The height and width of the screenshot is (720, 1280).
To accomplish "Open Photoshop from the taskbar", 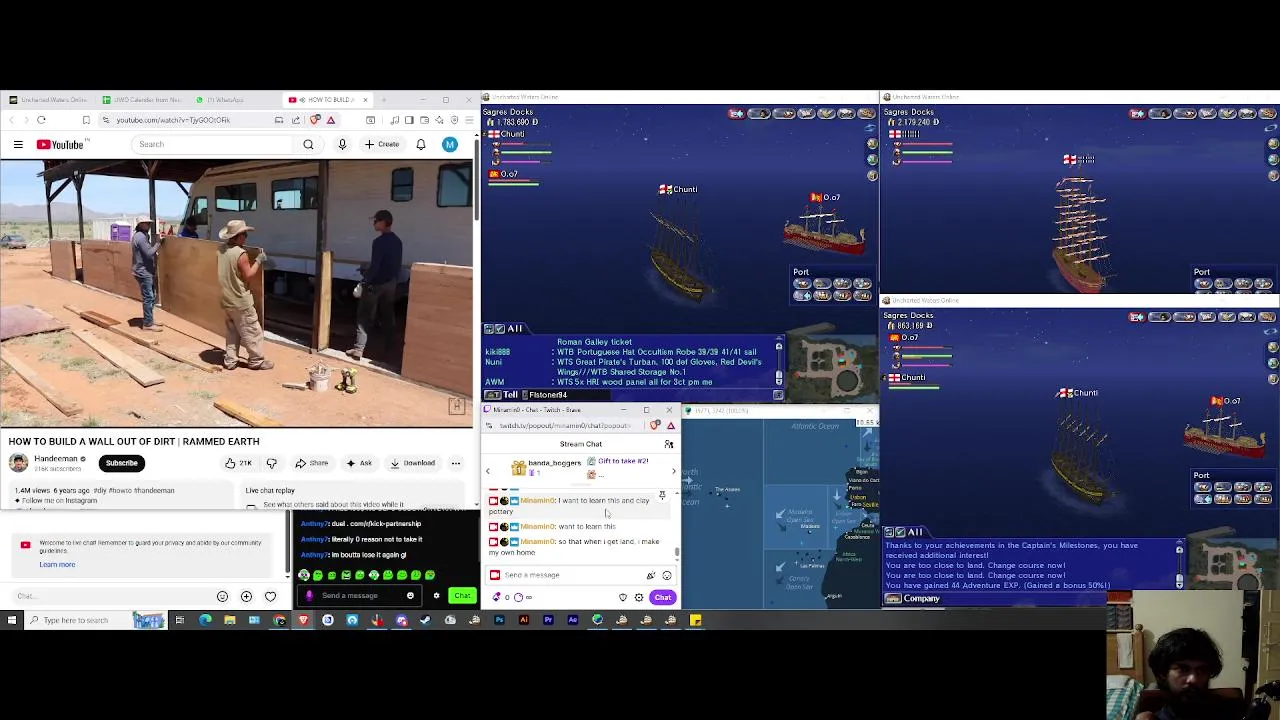I will 499,620.
